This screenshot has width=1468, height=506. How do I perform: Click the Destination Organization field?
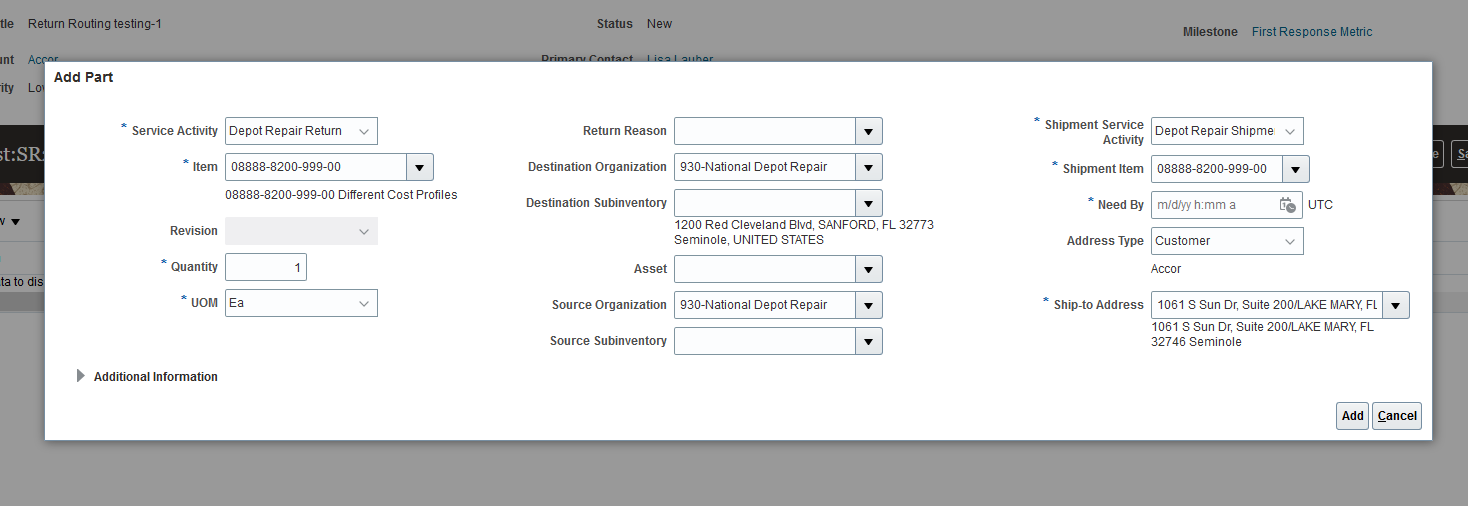(x=765, y=167)
